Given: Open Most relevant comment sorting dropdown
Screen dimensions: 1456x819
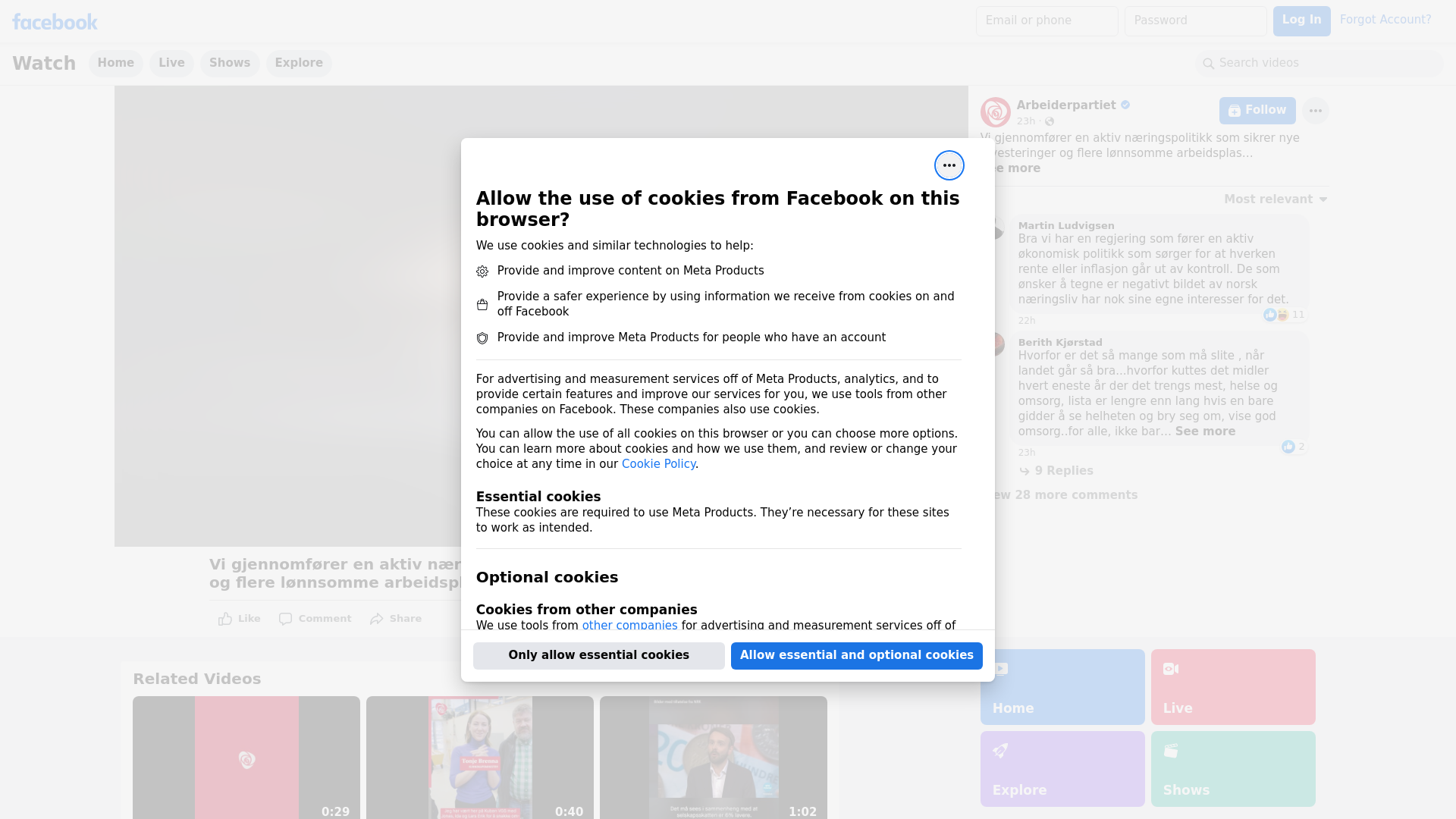Looking at the screenshot, I should coord(1276,199).
